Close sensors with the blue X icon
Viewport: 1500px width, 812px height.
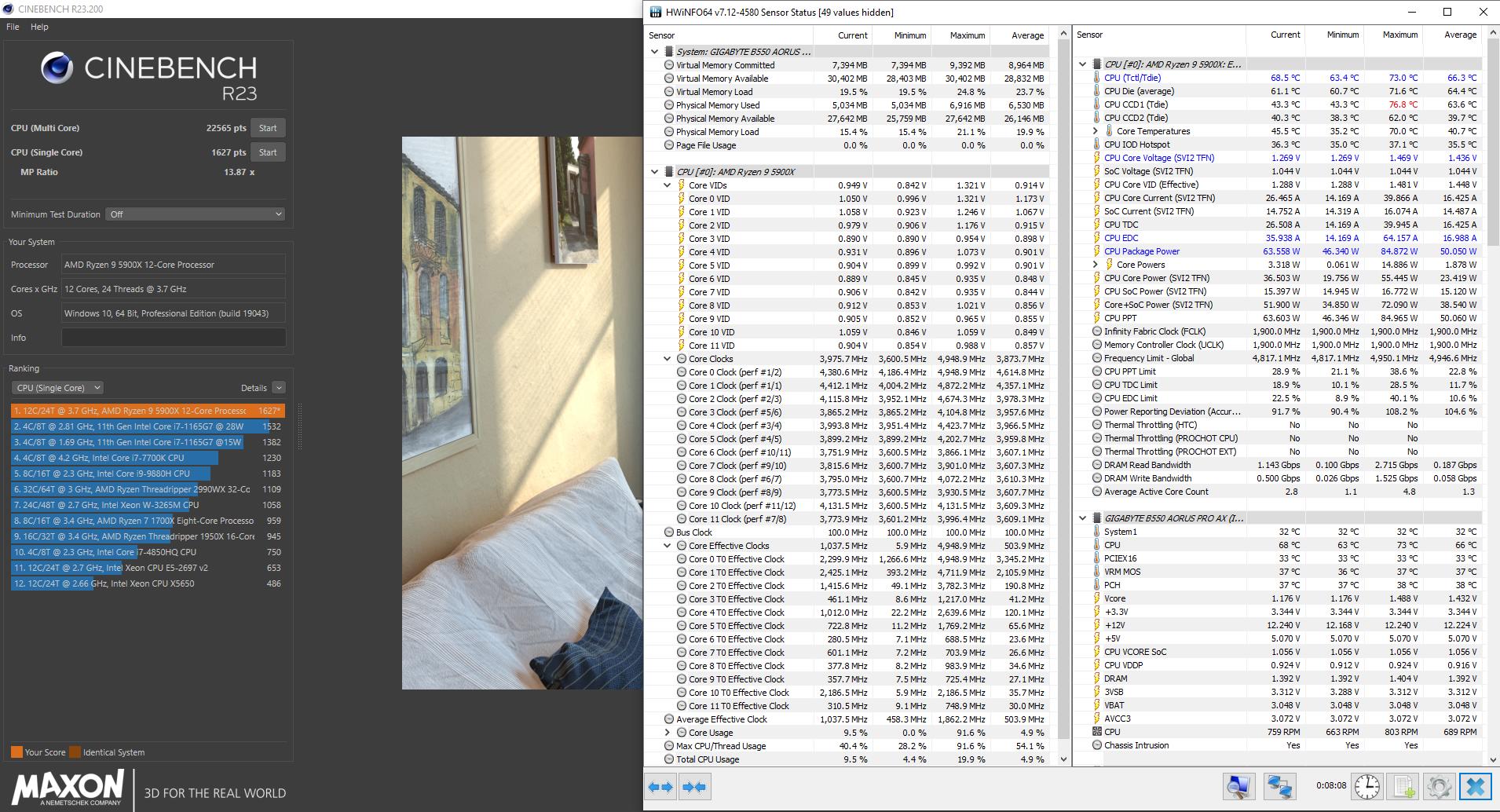click(1476, 786)
